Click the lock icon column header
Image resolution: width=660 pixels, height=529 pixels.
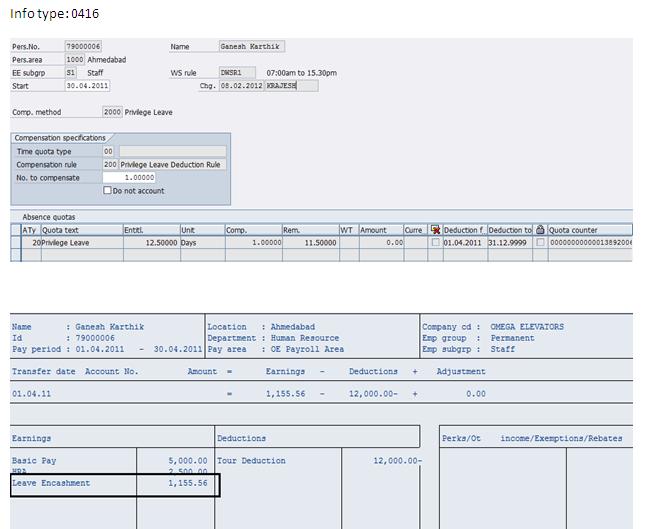pyautogui.click(x=540, y=230)
